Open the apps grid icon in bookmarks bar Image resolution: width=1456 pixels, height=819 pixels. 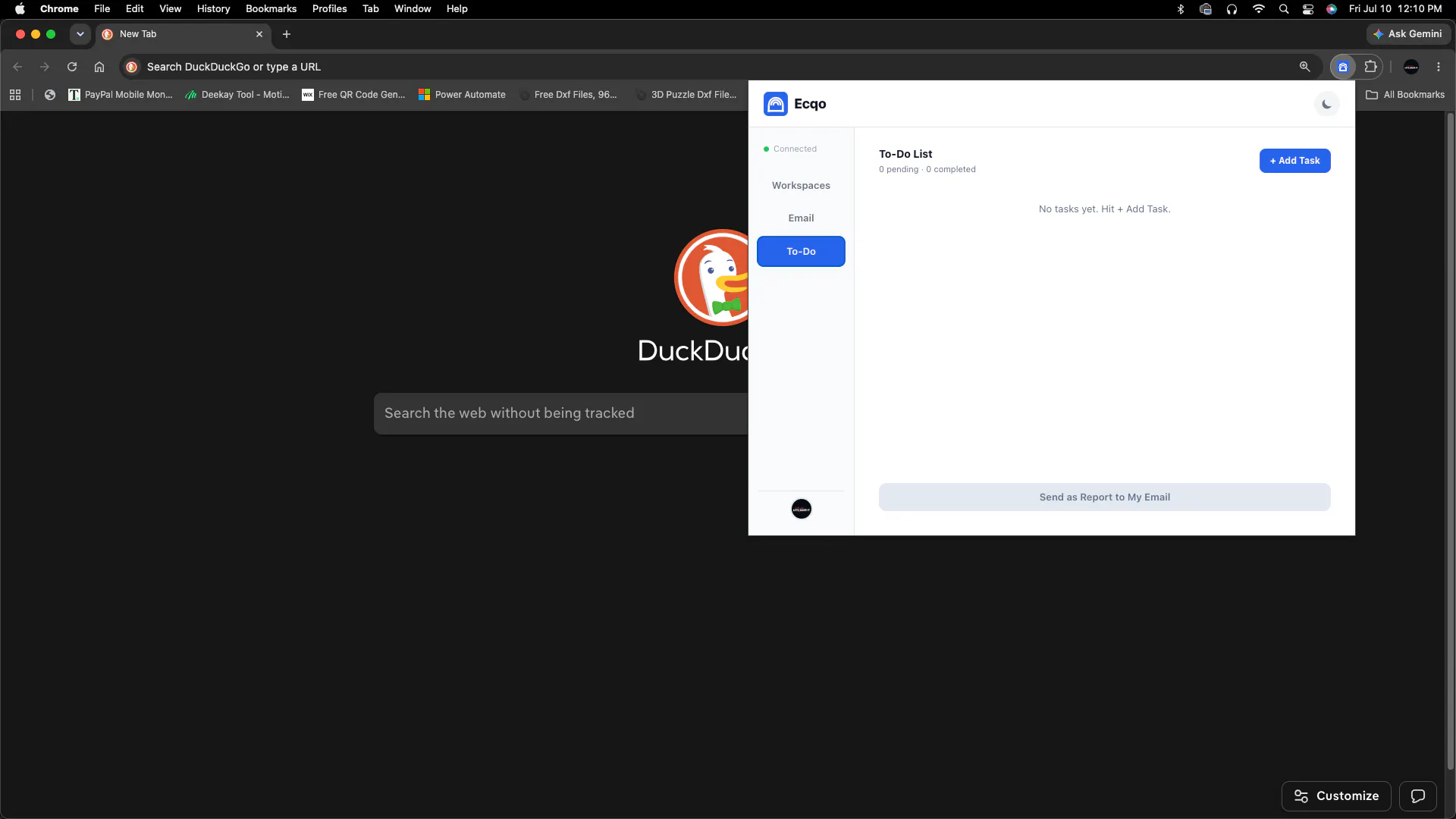pyautogui.click(x=15, y=95)
